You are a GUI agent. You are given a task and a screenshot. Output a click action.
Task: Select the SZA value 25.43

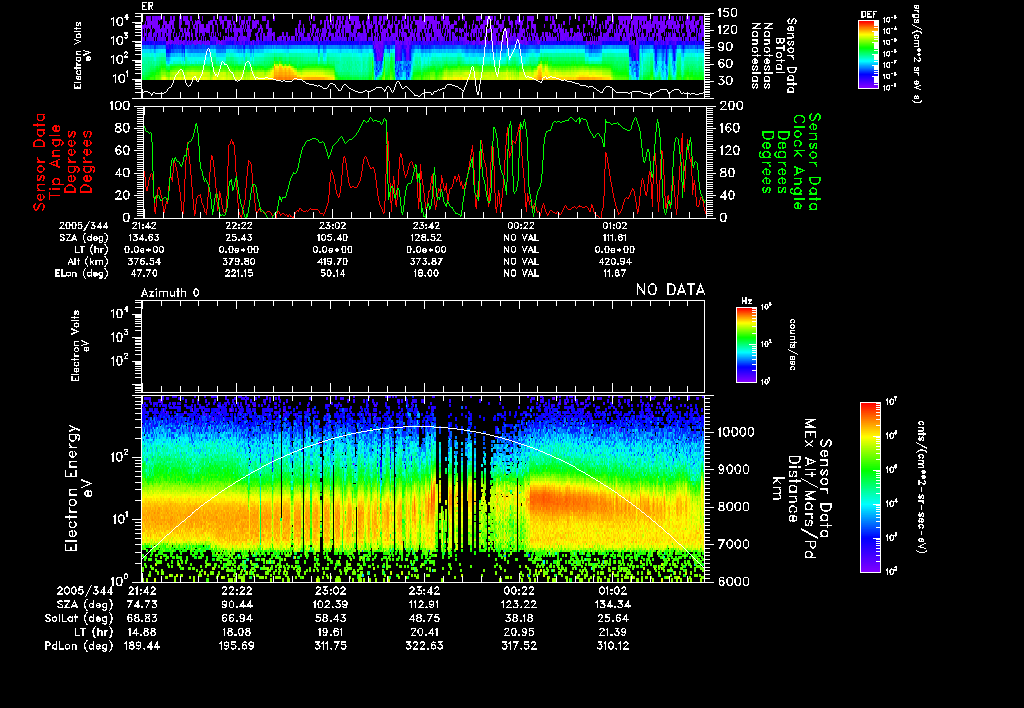(239, 238)
